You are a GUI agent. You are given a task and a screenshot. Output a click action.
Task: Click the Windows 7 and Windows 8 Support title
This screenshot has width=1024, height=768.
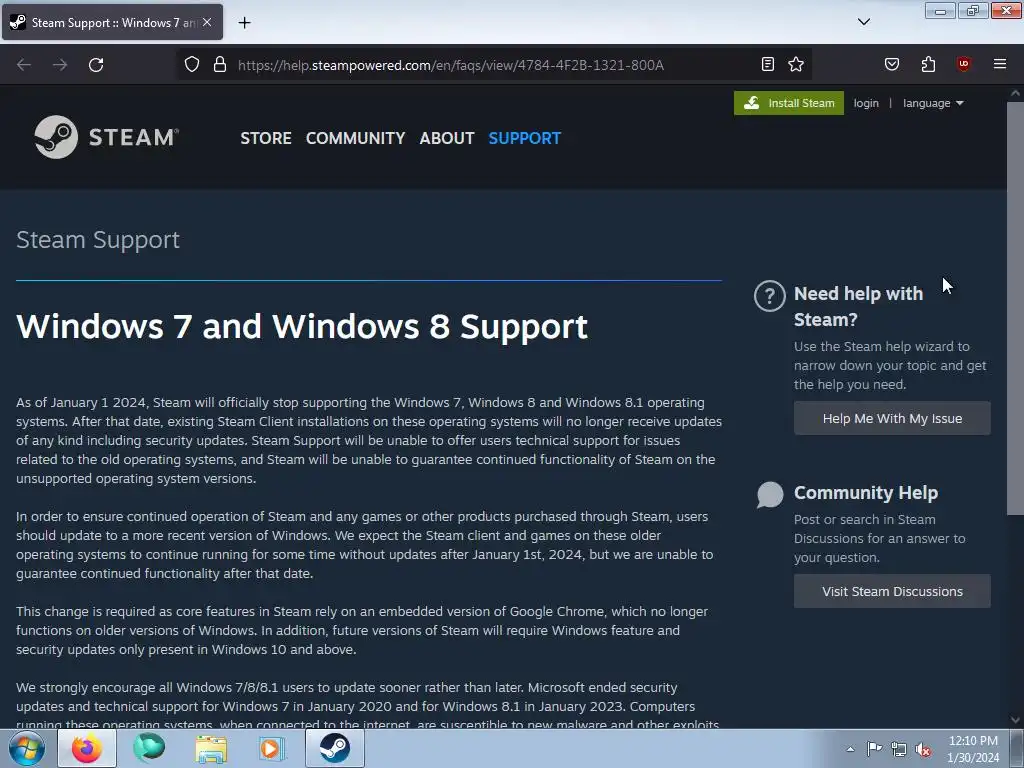(x=302, y=326)
